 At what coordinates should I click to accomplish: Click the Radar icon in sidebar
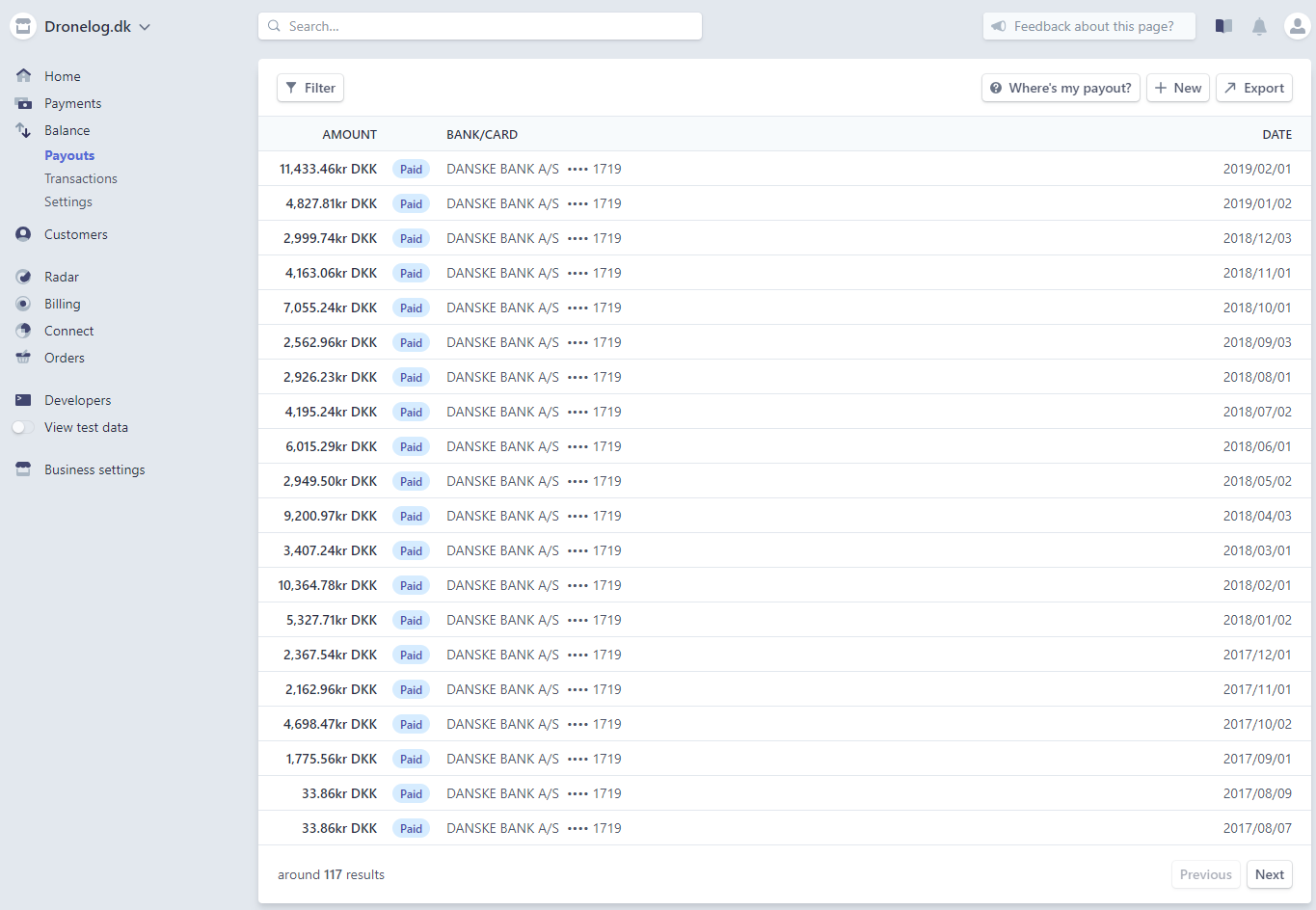click(x=23, y=277)
